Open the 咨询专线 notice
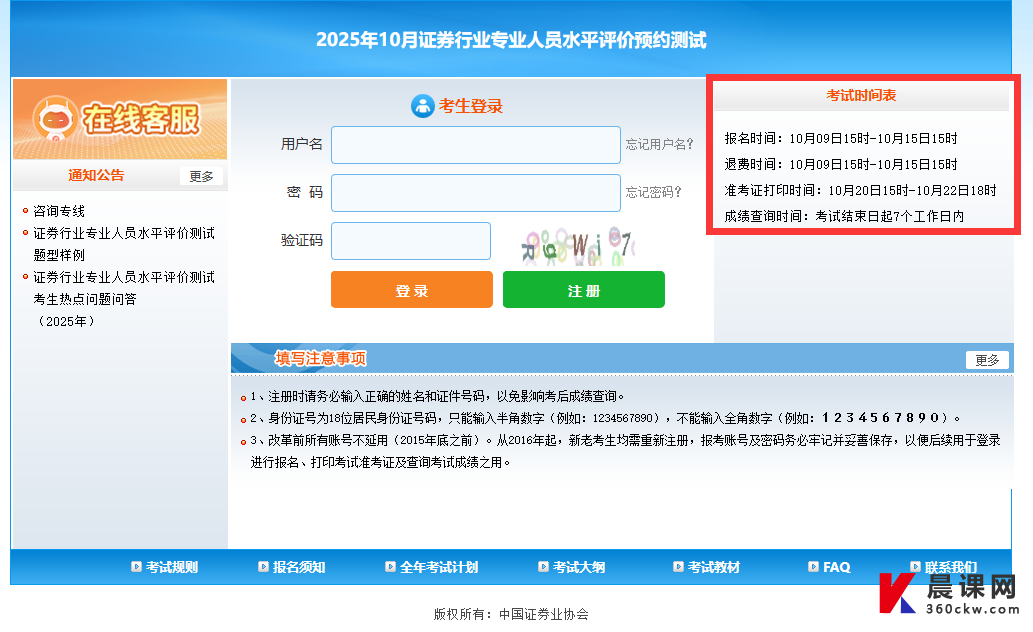 click(59, 211)
